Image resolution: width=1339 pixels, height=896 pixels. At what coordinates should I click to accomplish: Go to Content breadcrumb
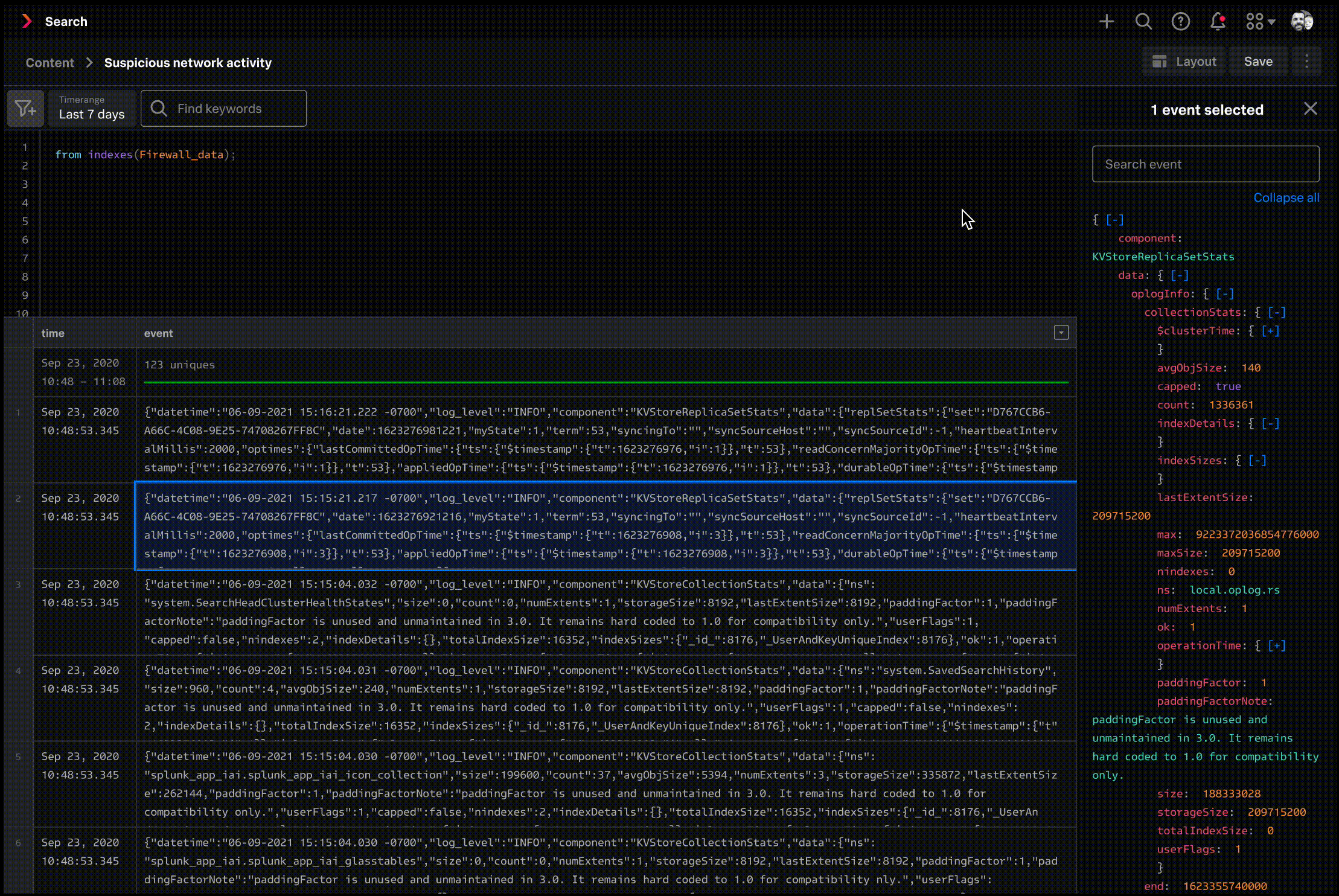point(50,63)
